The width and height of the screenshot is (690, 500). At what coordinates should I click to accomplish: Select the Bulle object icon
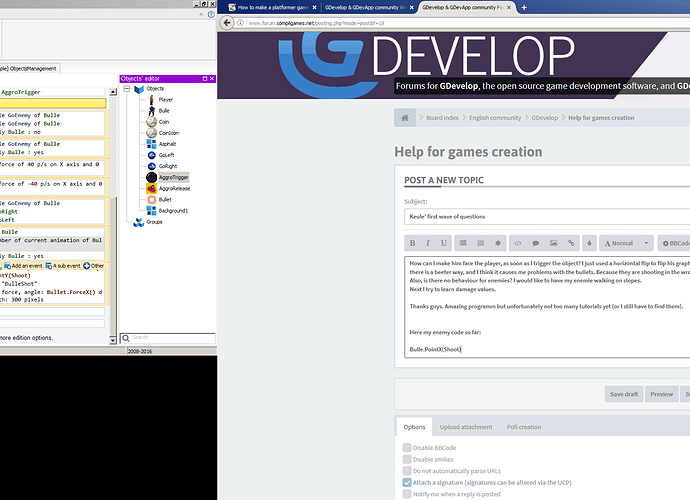(x=151, y=110)
